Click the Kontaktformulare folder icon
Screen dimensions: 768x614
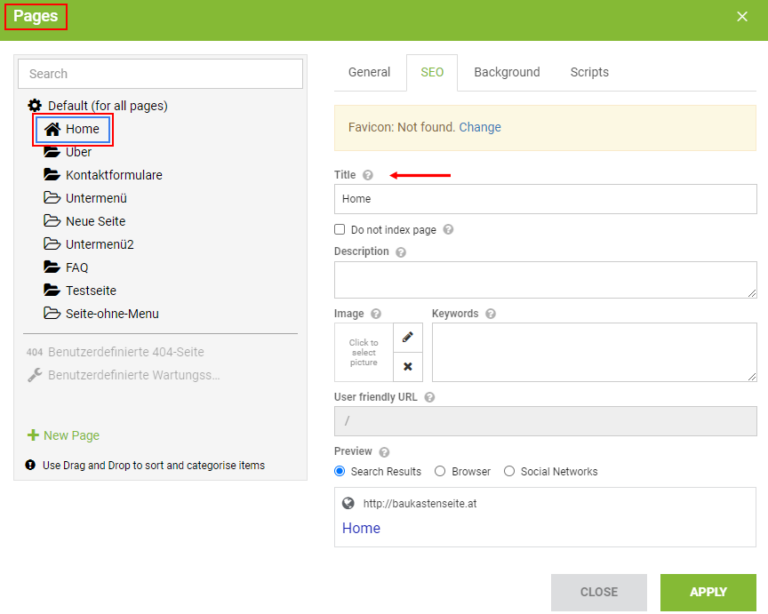(51, 174)
